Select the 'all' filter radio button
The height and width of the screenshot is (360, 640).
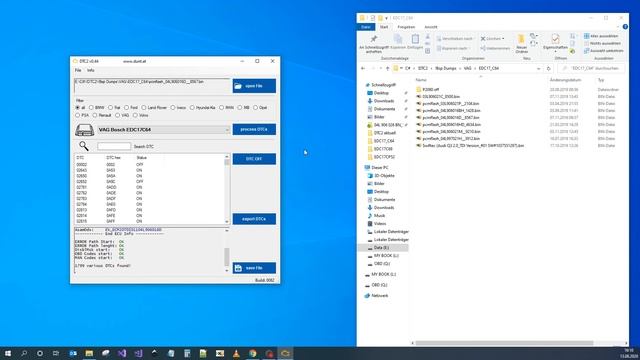point(78,108)
